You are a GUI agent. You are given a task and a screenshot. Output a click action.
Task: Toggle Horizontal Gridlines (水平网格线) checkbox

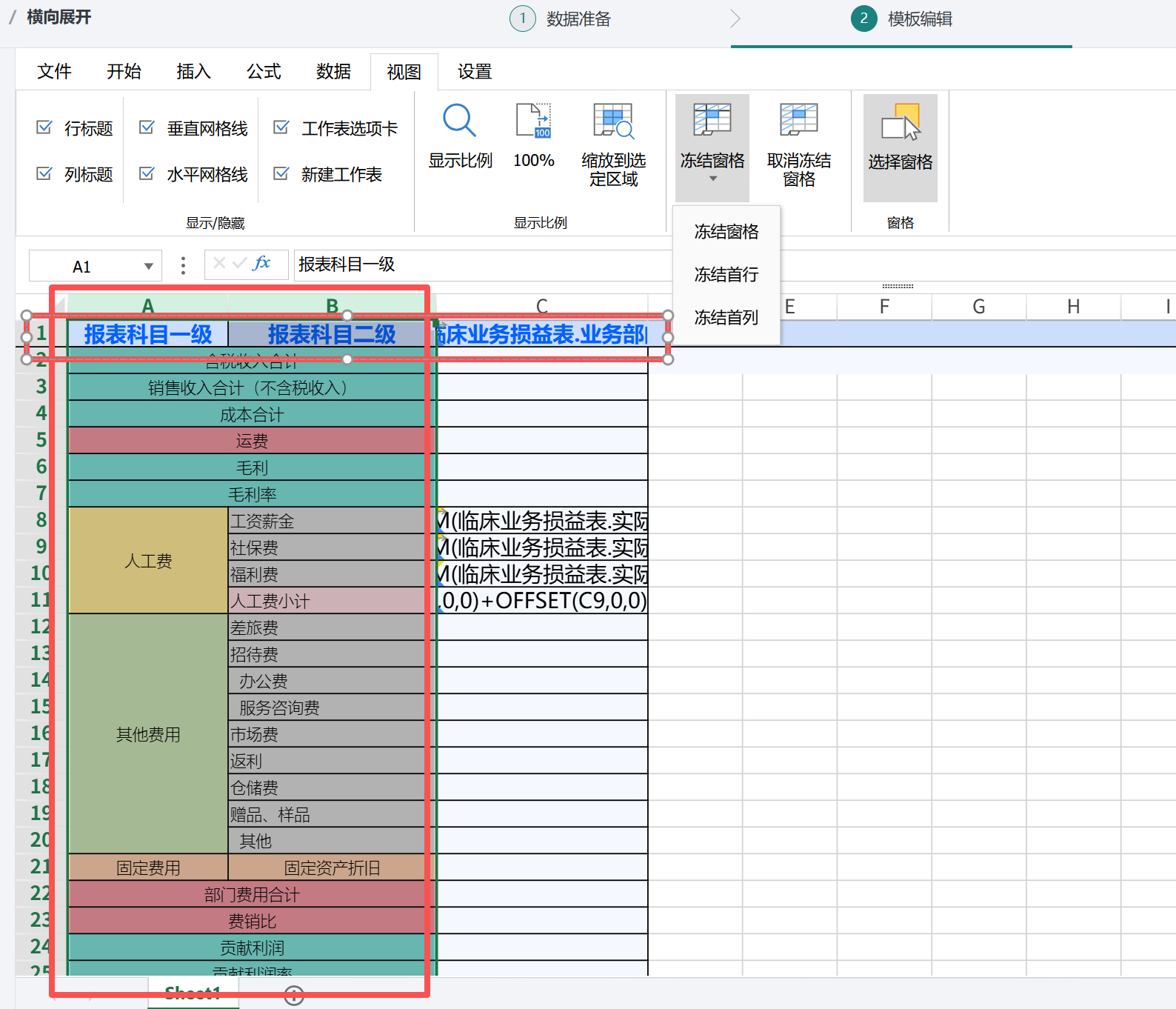147,173
